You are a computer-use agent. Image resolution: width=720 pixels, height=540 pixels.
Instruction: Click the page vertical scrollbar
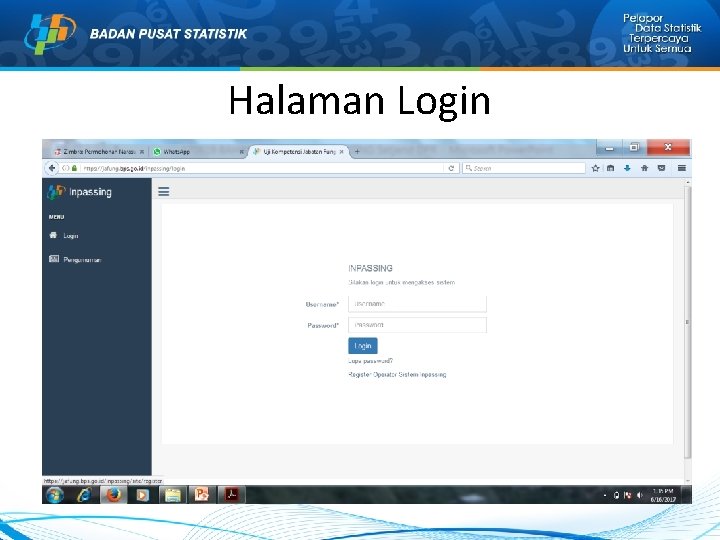[x=687, y=321]
